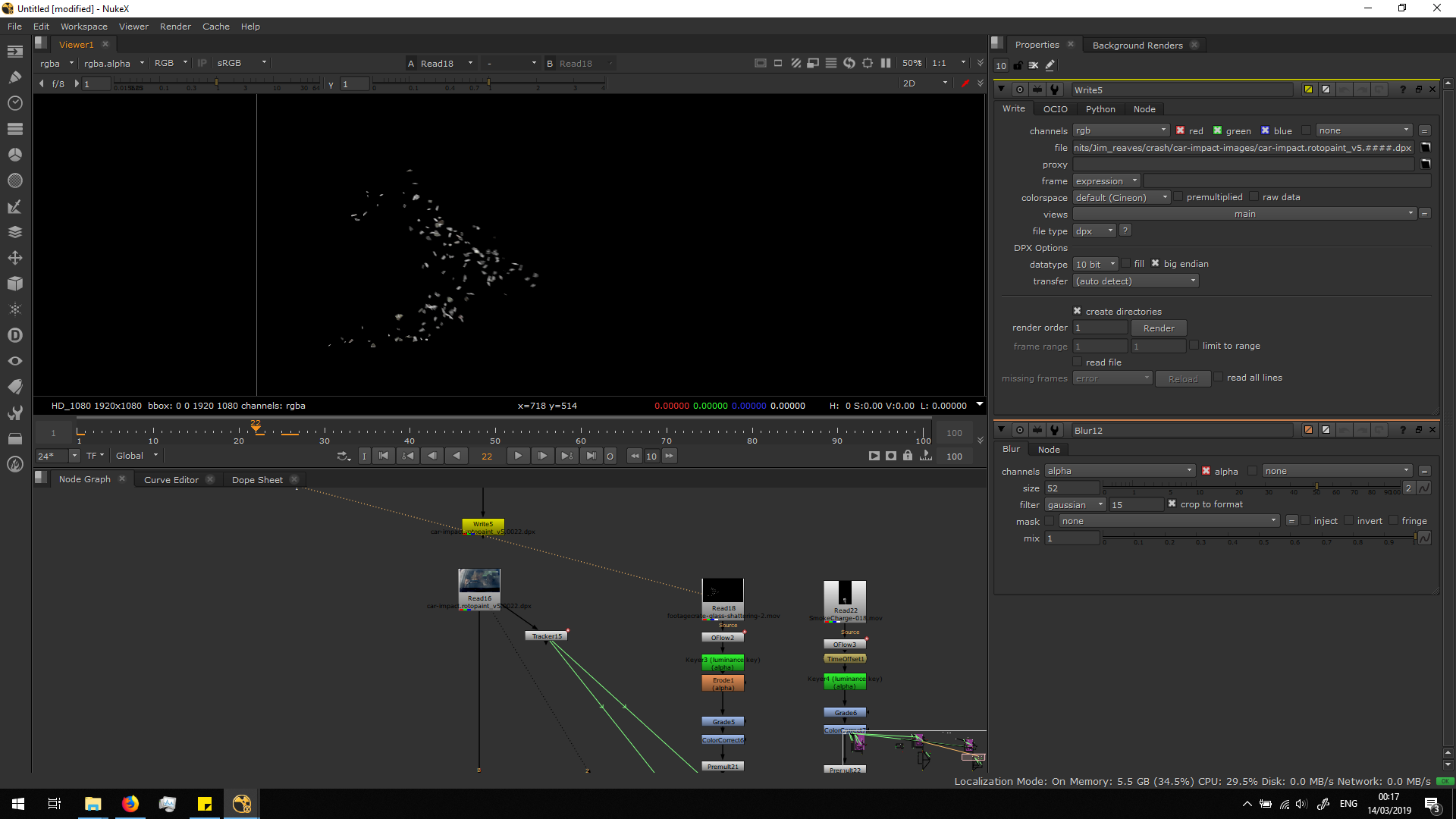Image resolution: width=1456 pixels, height=819 pixels.
Task: Open the Deep nodes D icon
Action: (x=14, y=335)
